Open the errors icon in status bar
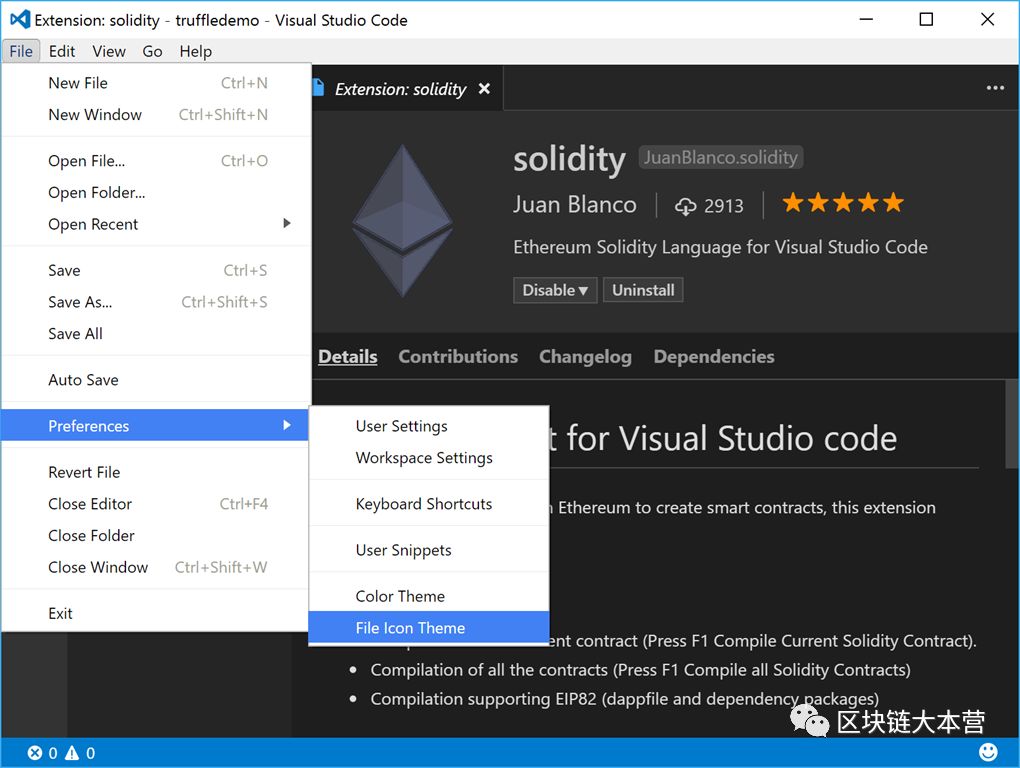The height and width of the screenshot is (768, 1020). (x=34, y=753)
